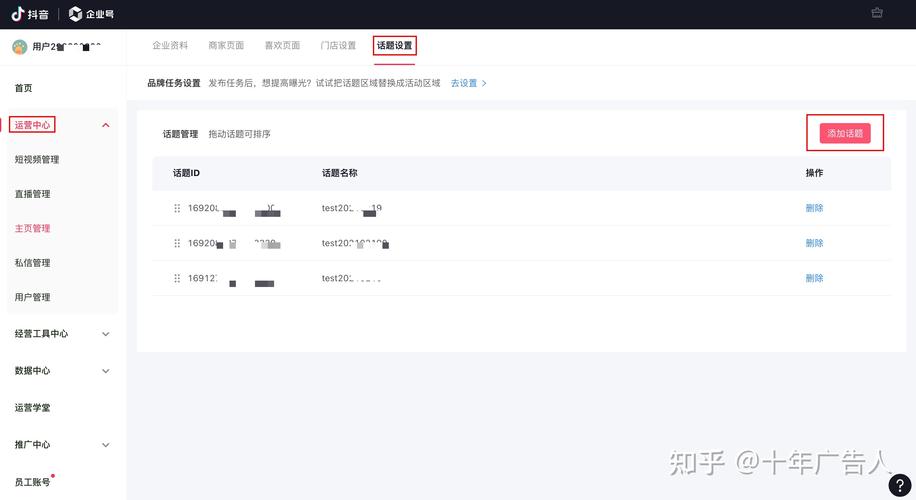Click the 话题ID column header

pos(186,173)
